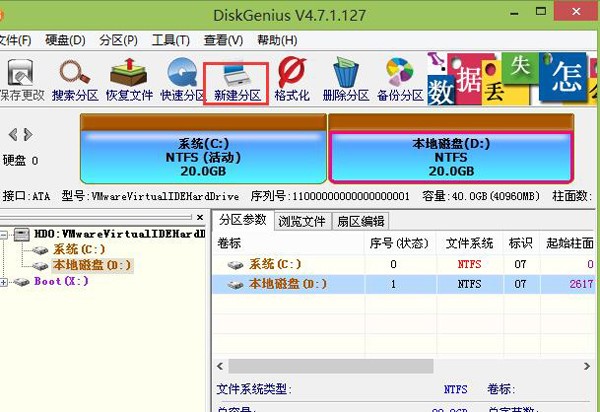Switch to the 分区参数 tab
This screenshot has height=412, width=600.
click(x=243, y=220)
